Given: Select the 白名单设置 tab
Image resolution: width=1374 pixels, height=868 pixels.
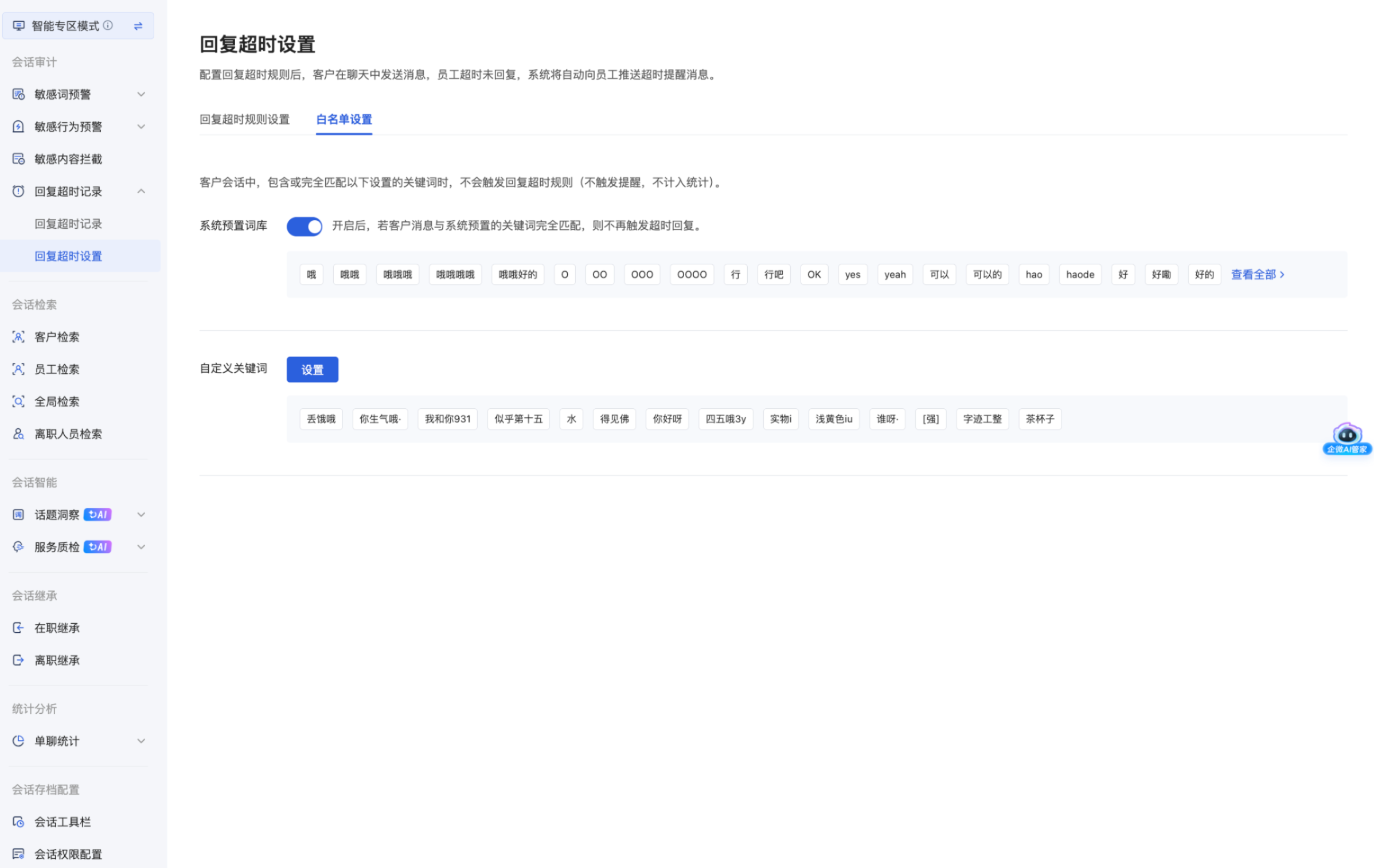Looking at the screenshot, I should click(x=344, y=119).
